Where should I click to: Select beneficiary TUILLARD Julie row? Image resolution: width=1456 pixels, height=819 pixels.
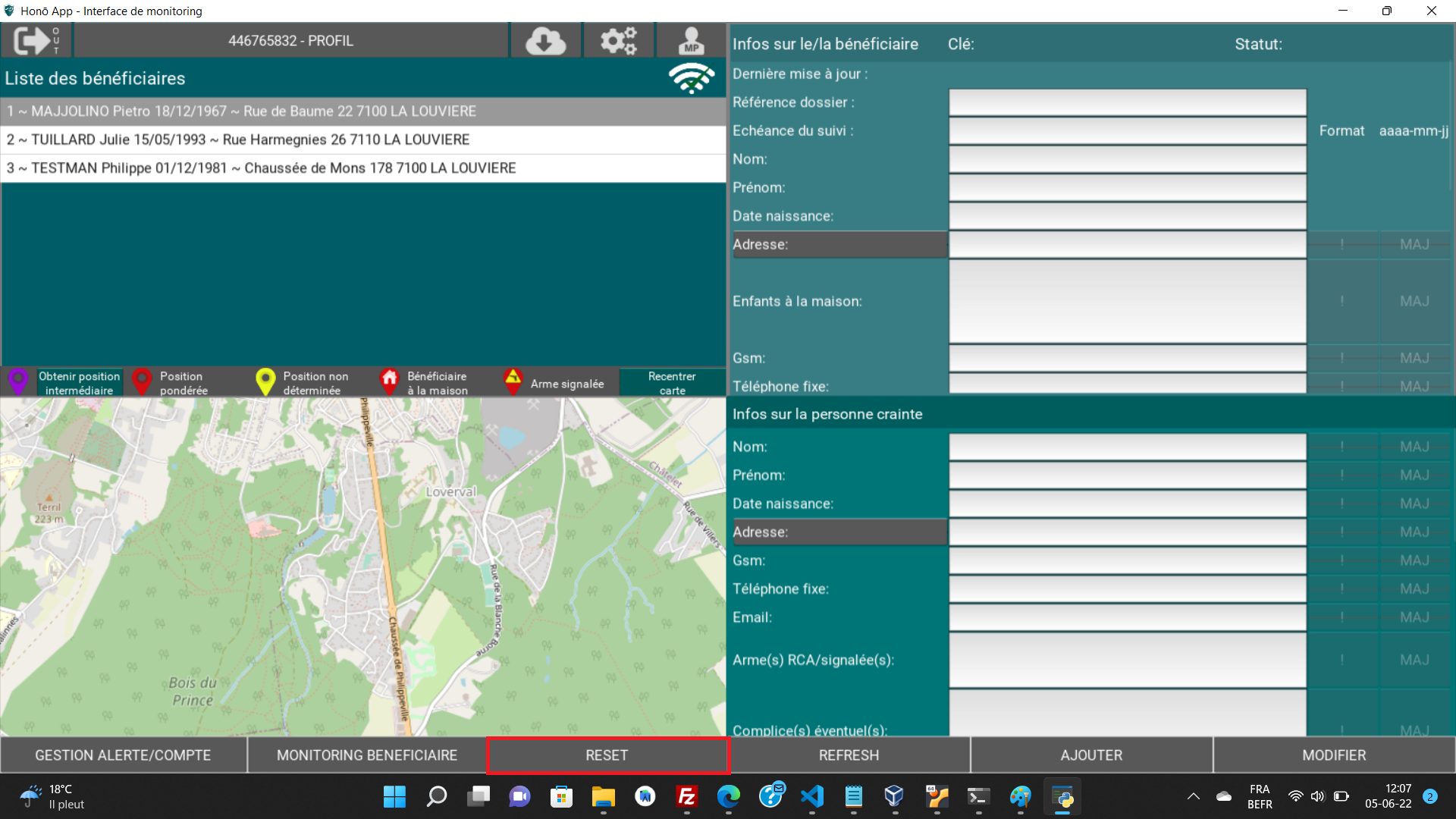(363, 140)
